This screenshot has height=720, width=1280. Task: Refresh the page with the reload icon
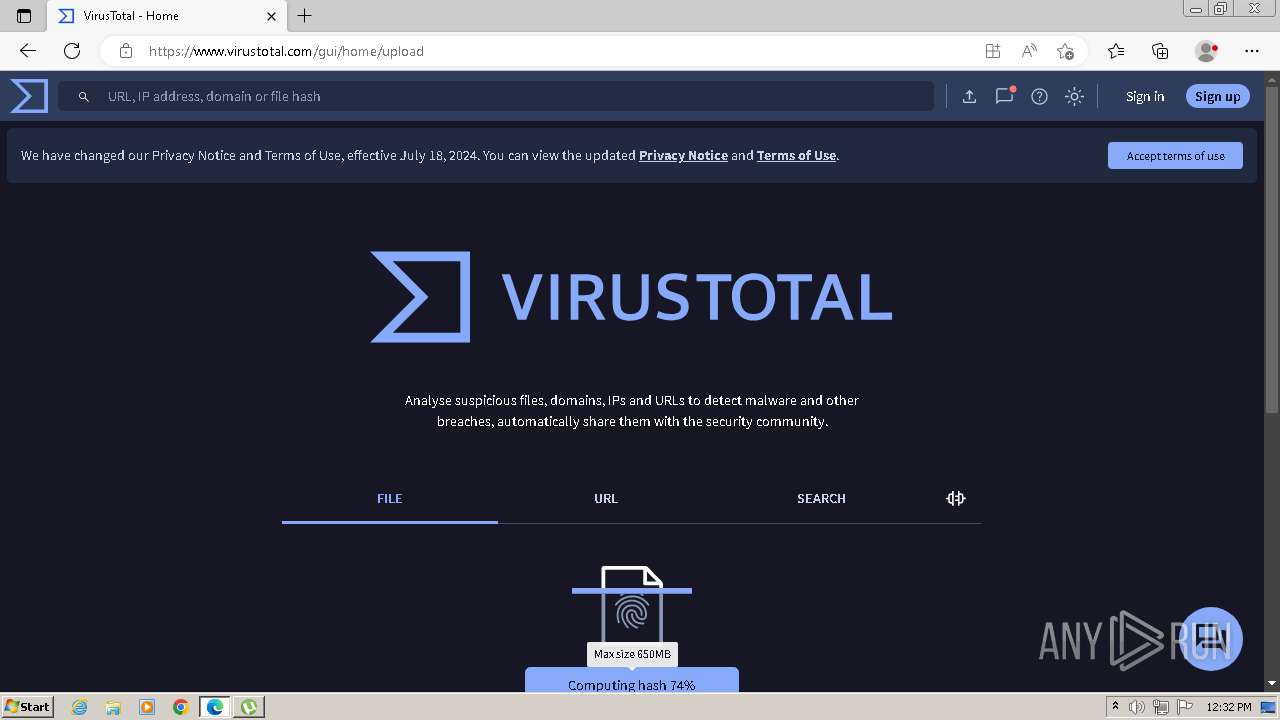(72, 51)
